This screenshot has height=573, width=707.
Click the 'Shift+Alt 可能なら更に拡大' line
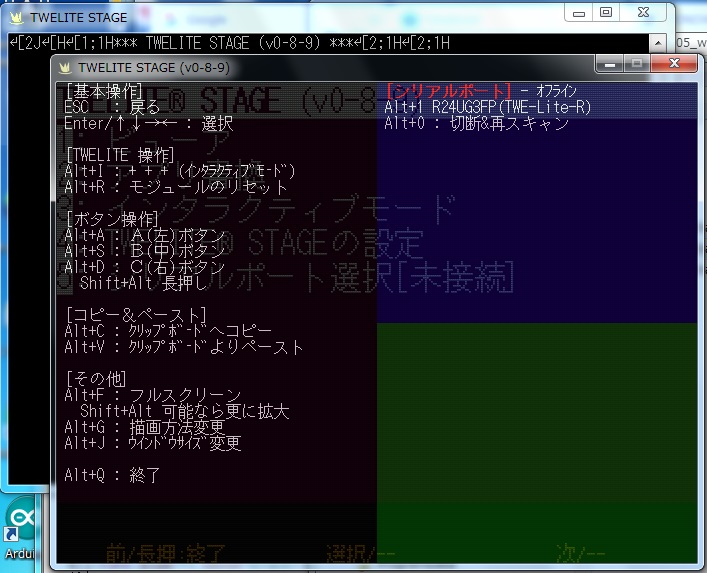coord(184,411)
